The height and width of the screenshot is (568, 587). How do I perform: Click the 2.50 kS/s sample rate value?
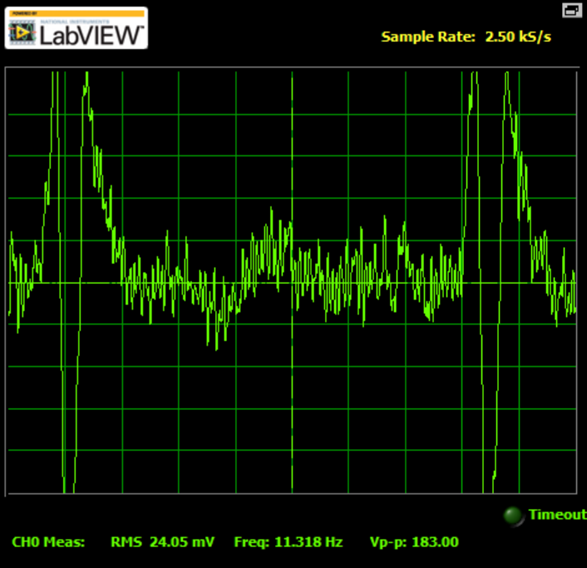click(x=518, y=37)
